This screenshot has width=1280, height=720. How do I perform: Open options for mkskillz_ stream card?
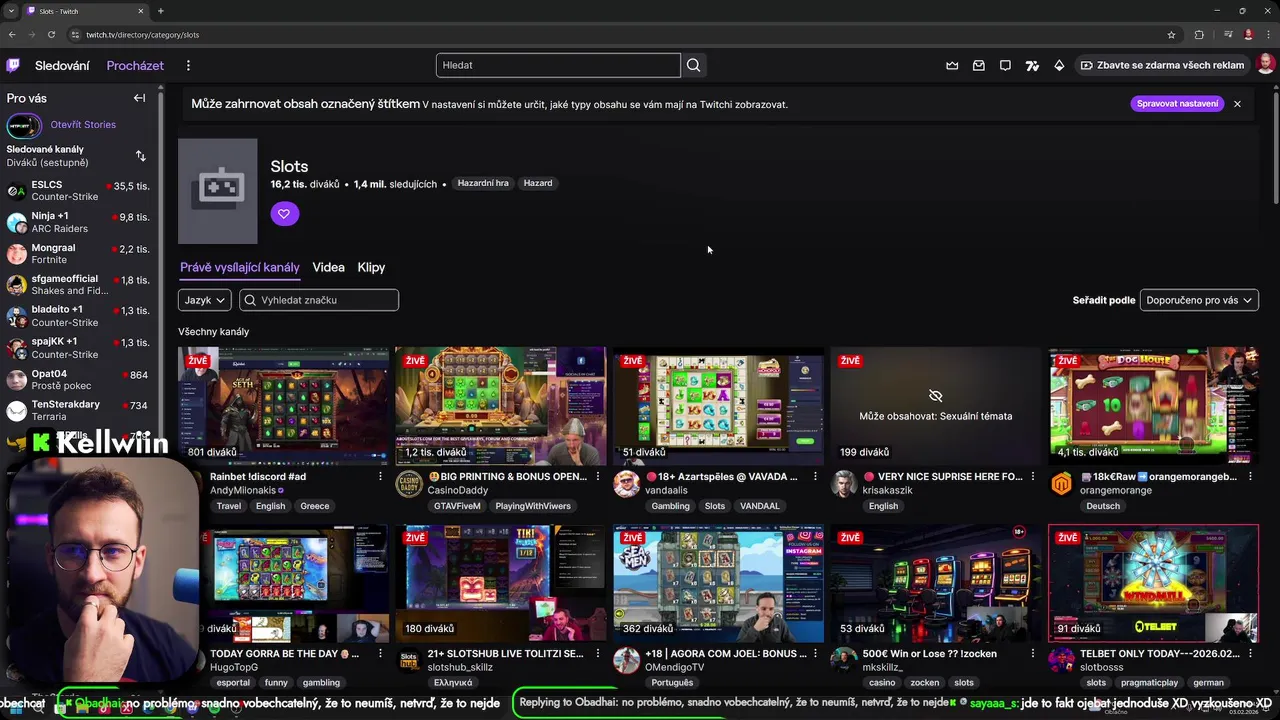pyautogui.click(x=1033, y=654)
